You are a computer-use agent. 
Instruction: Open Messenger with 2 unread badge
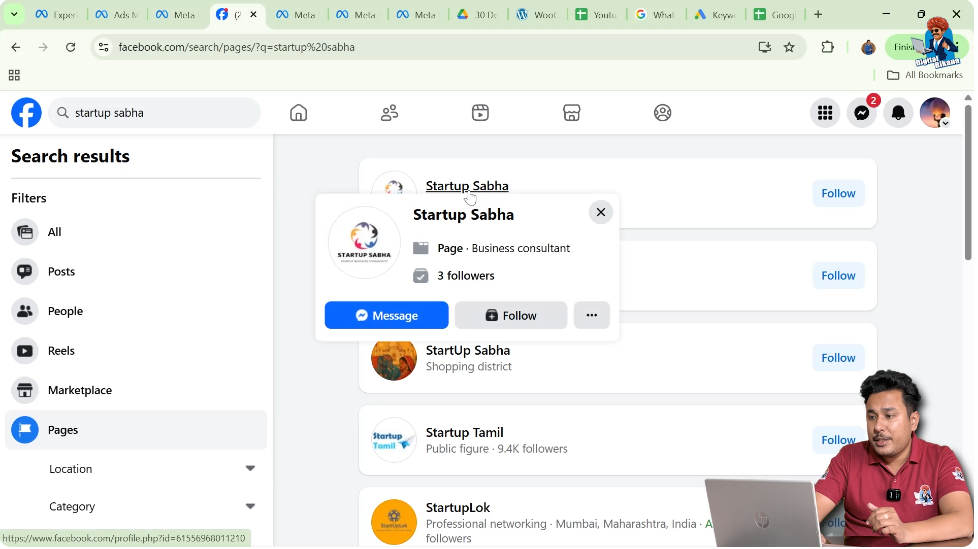[862, 113]
